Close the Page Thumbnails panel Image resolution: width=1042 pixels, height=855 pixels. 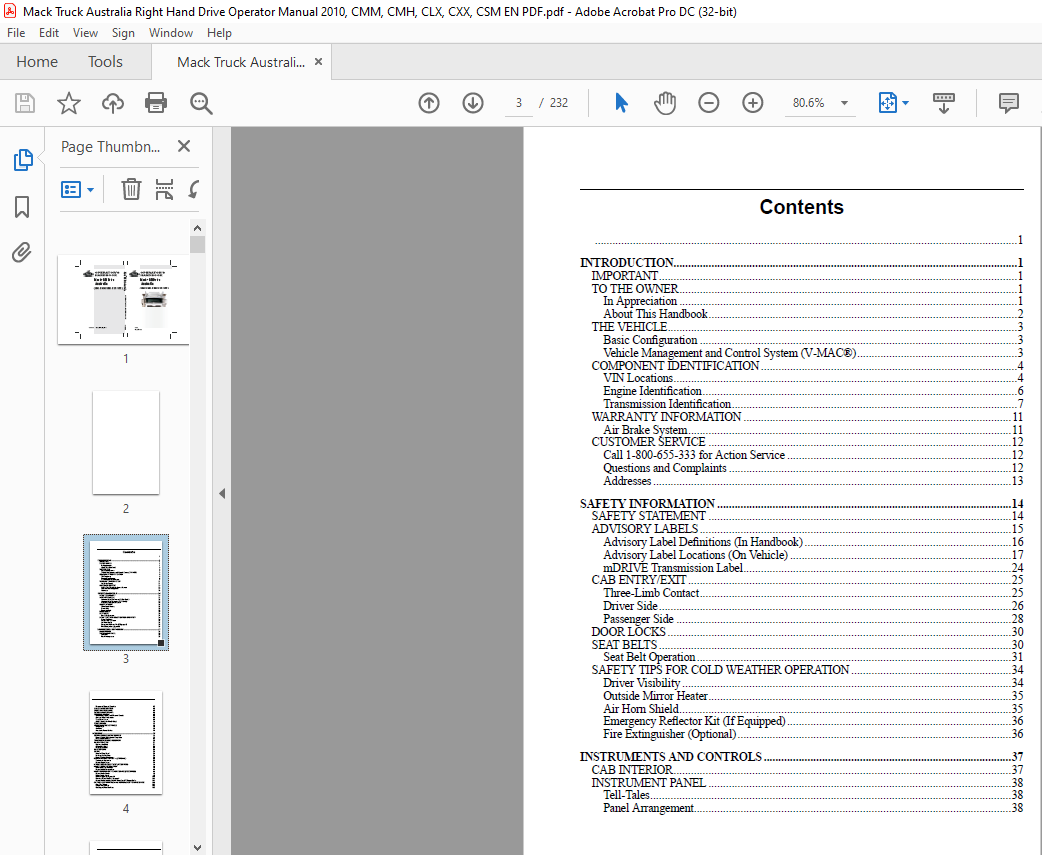[x=184, y=146]
